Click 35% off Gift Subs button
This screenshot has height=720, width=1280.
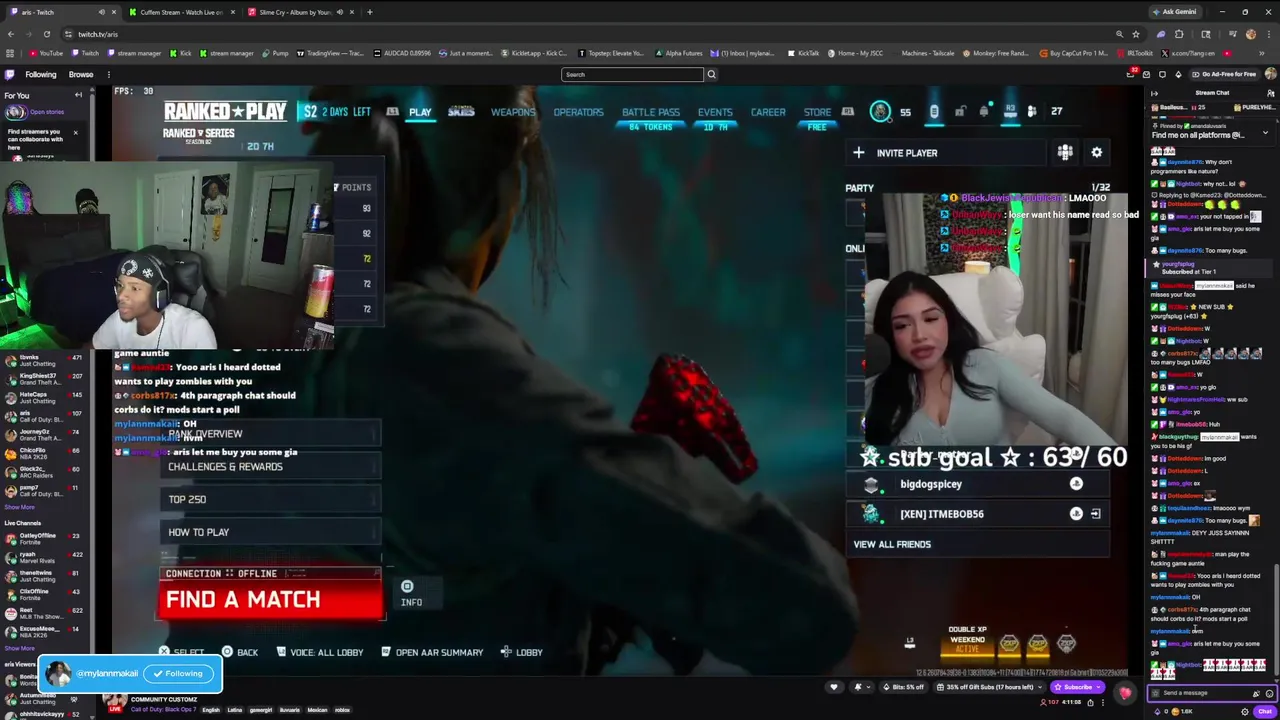click(x=989, y=687)
